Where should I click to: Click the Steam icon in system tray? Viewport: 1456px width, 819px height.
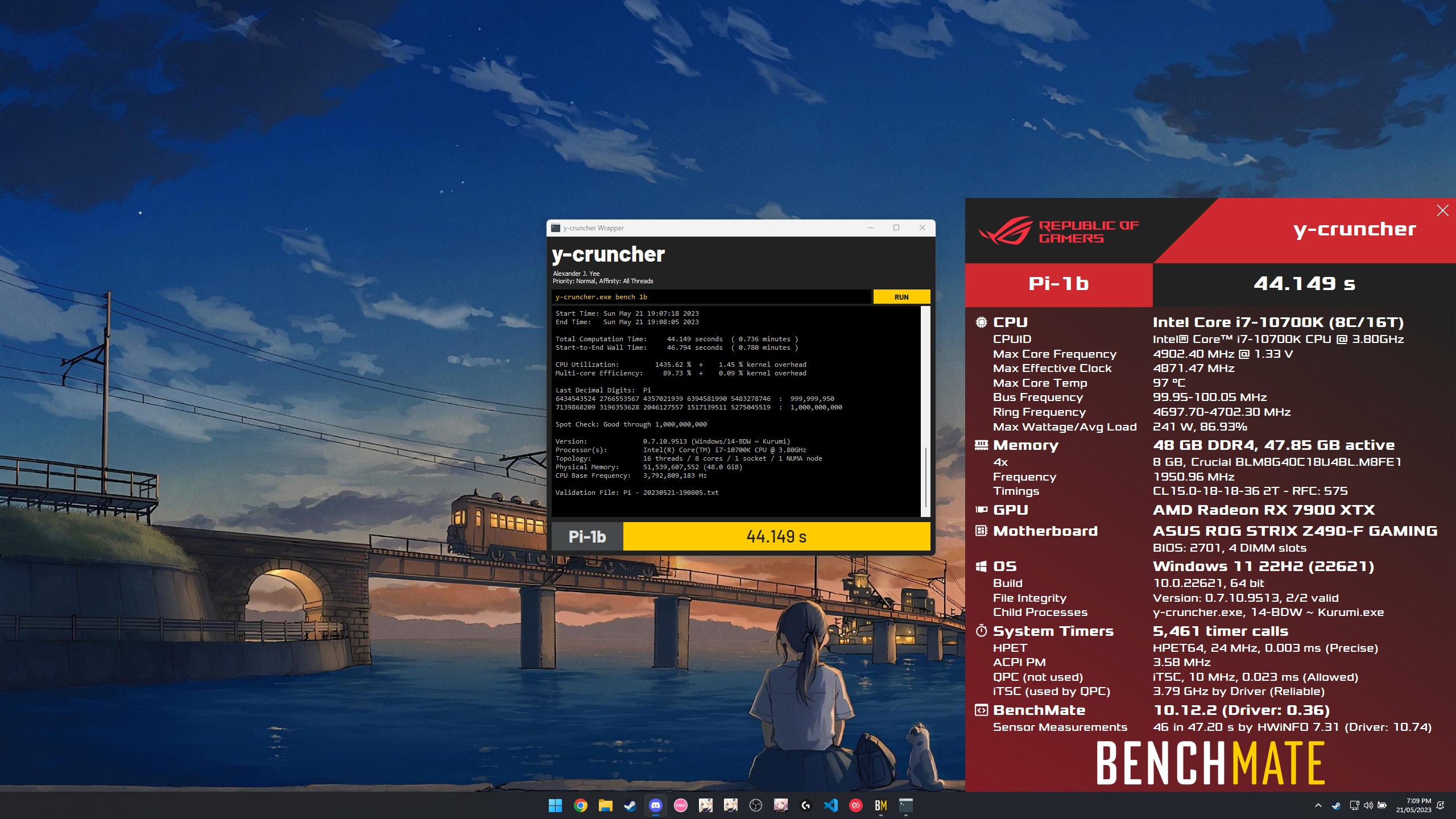[1336, 805]
